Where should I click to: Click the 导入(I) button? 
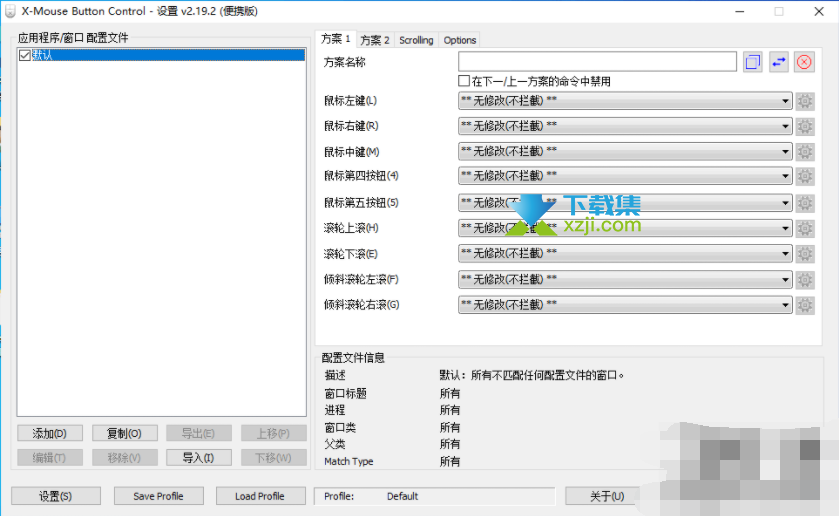click(x=199, y=458)
